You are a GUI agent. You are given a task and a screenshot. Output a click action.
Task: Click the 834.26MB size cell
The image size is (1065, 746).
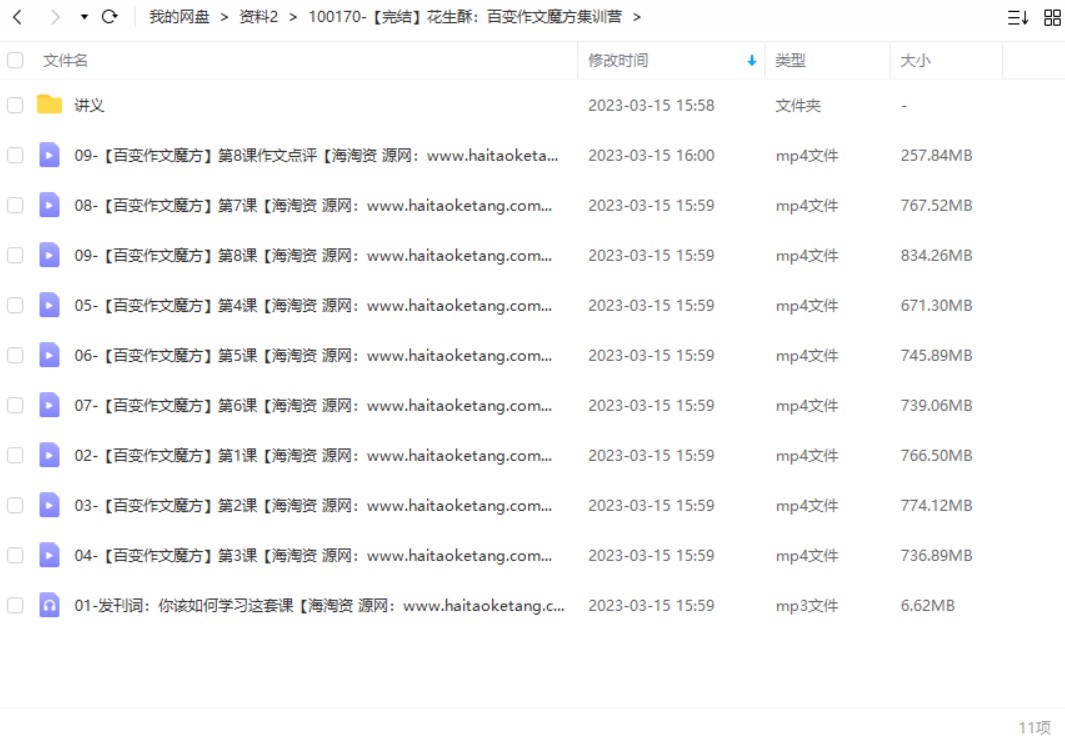[936, 255]
